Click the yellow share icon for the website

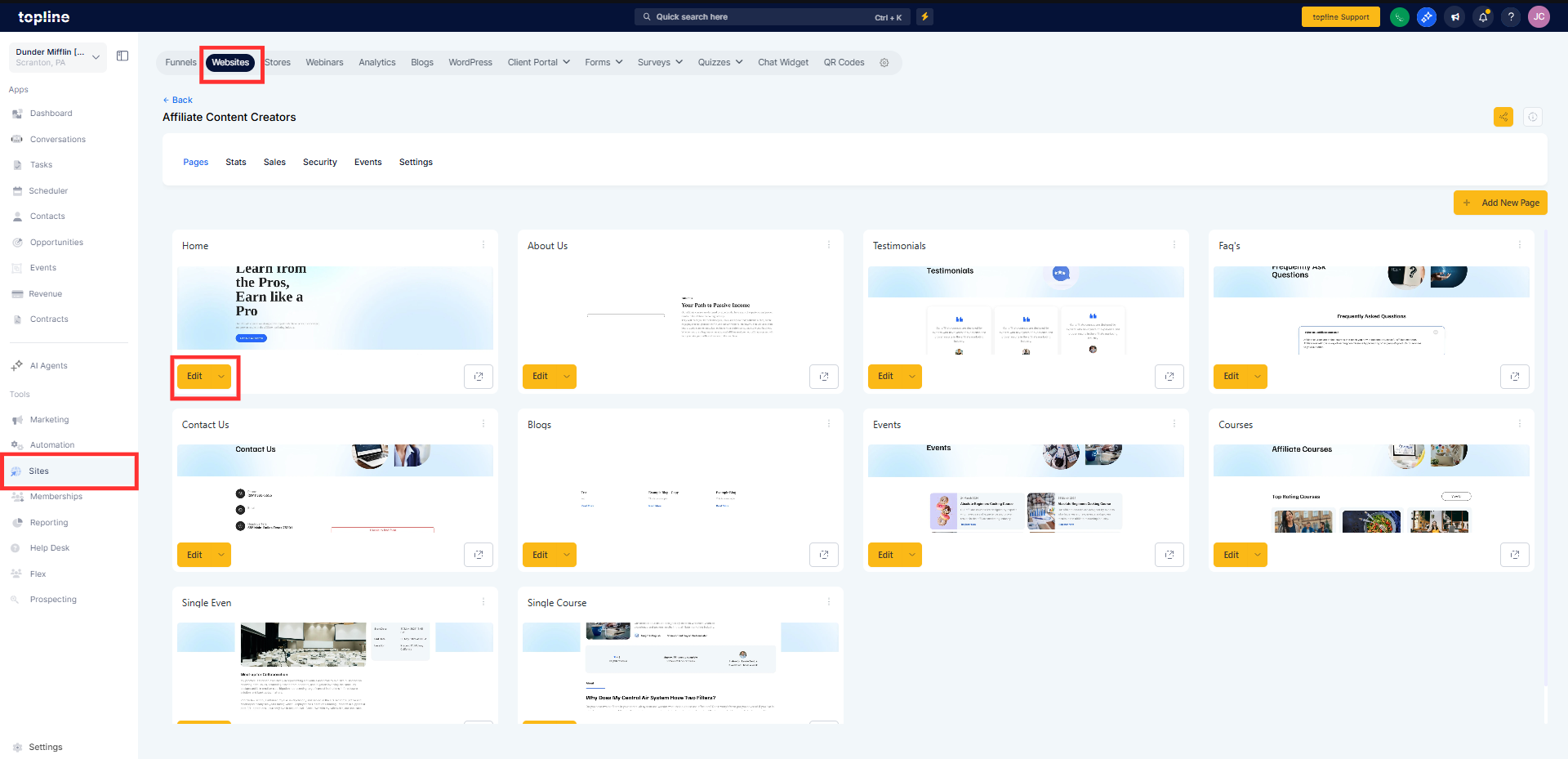click(1503, 117)
